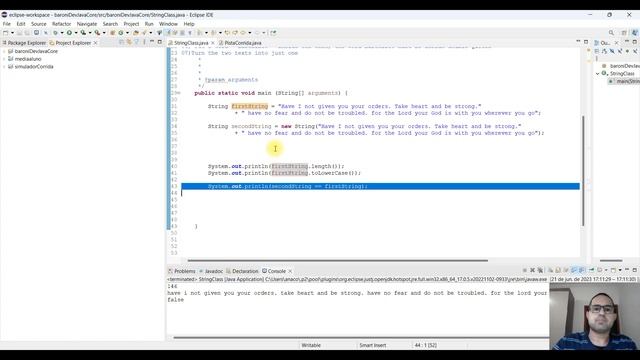Maximize the editor area
Image resolution: width=640 pixels, height=360 pixels.
coord(586,42)
